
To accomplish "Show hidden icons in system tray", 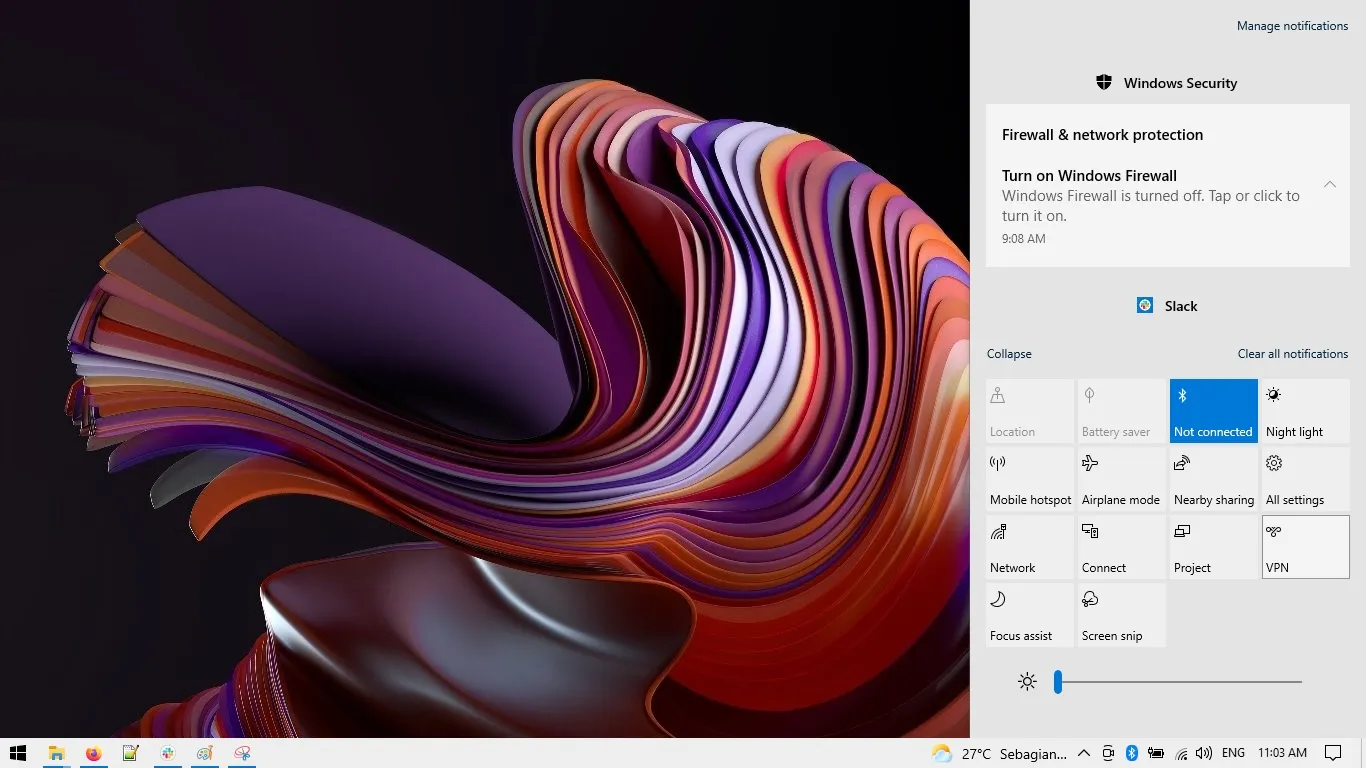I will coord(1083,753).
